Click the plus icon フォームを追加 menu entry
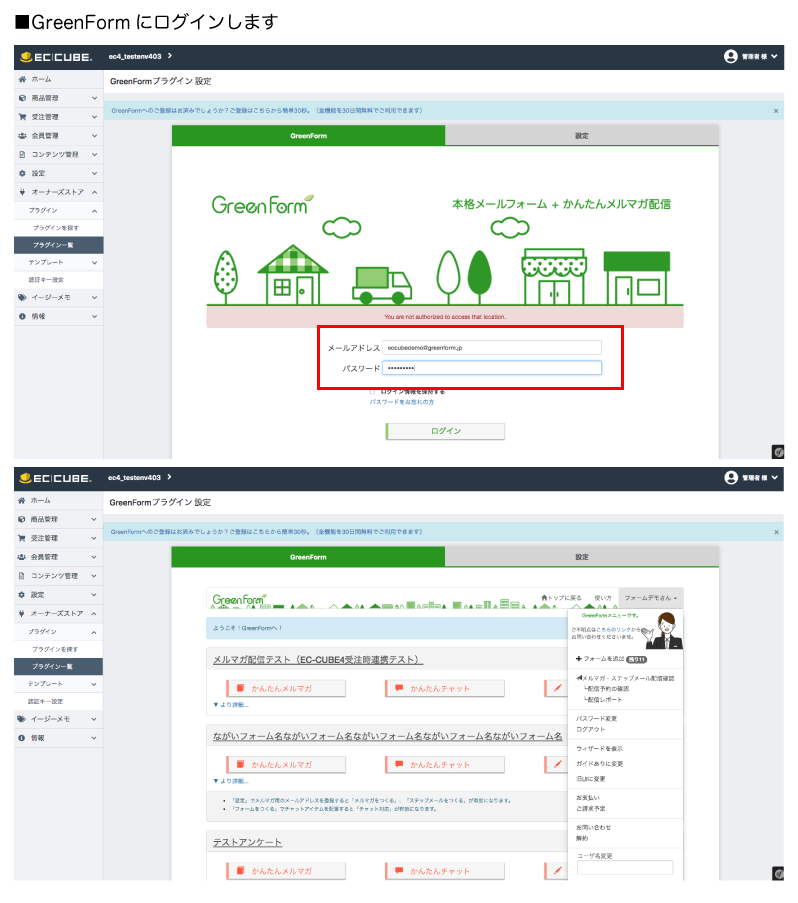 611,659
